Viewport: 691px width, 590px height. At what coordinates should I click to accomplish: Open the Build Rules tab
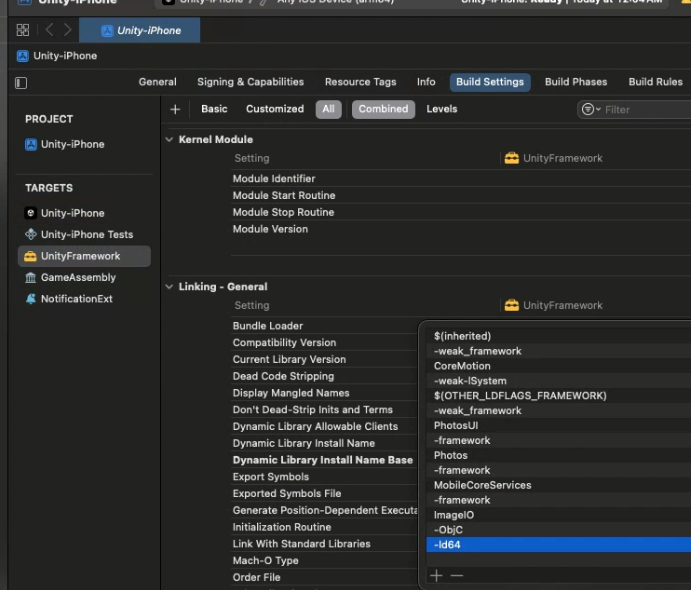point(655,82)
